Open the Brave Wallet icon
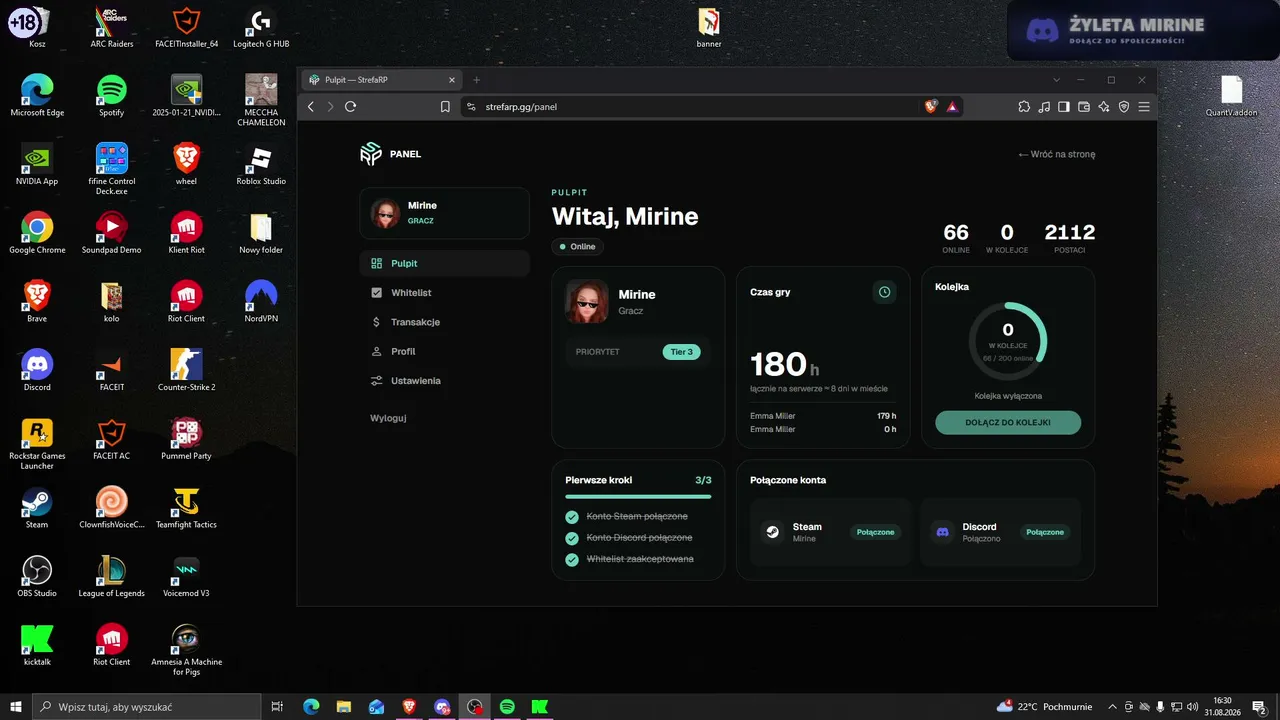Screen dimensions: 1280x720 (x=1084, y=106)
